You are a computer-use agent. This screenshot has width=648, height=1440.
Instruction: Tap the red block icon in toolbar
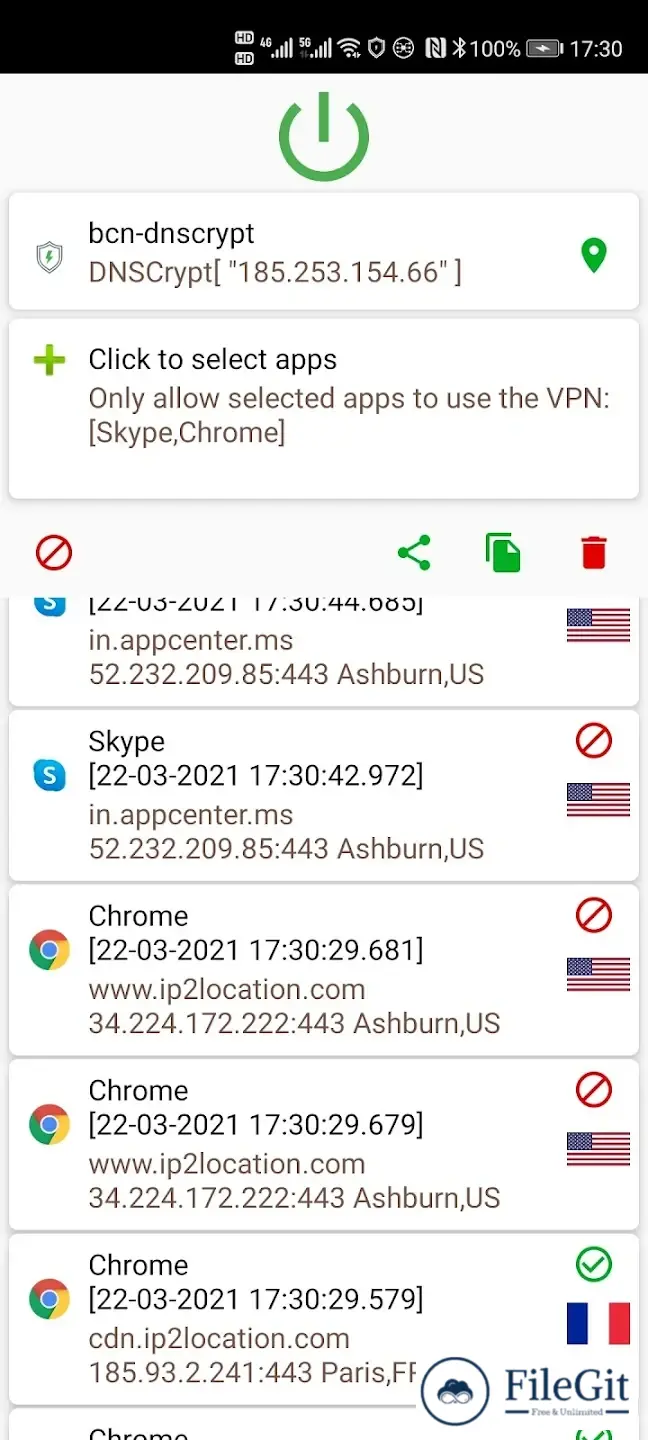pos(54,552)
